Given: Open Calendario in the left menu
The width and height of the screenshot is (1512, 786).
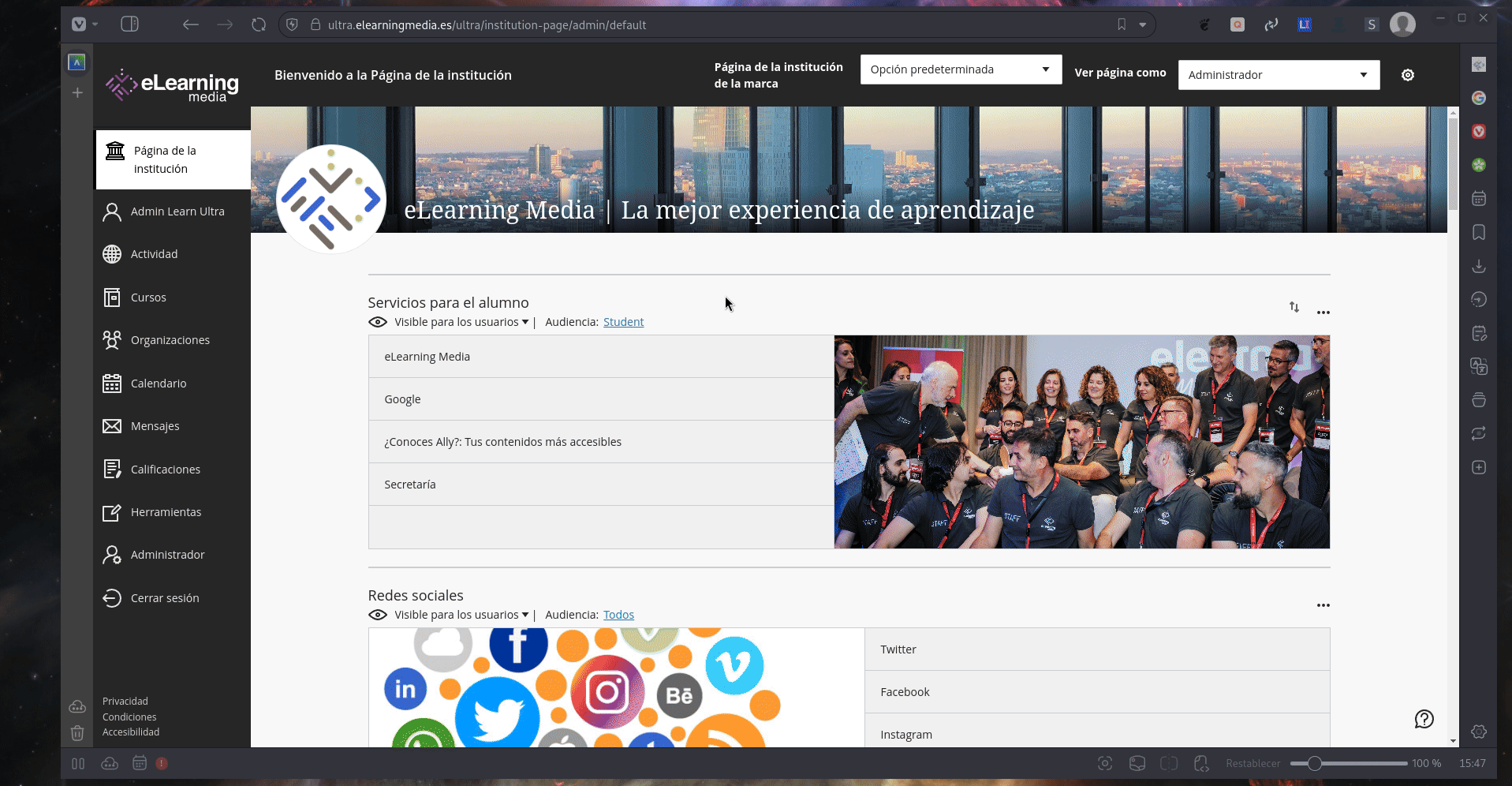Looking at the screenshot, I should 173,384.
